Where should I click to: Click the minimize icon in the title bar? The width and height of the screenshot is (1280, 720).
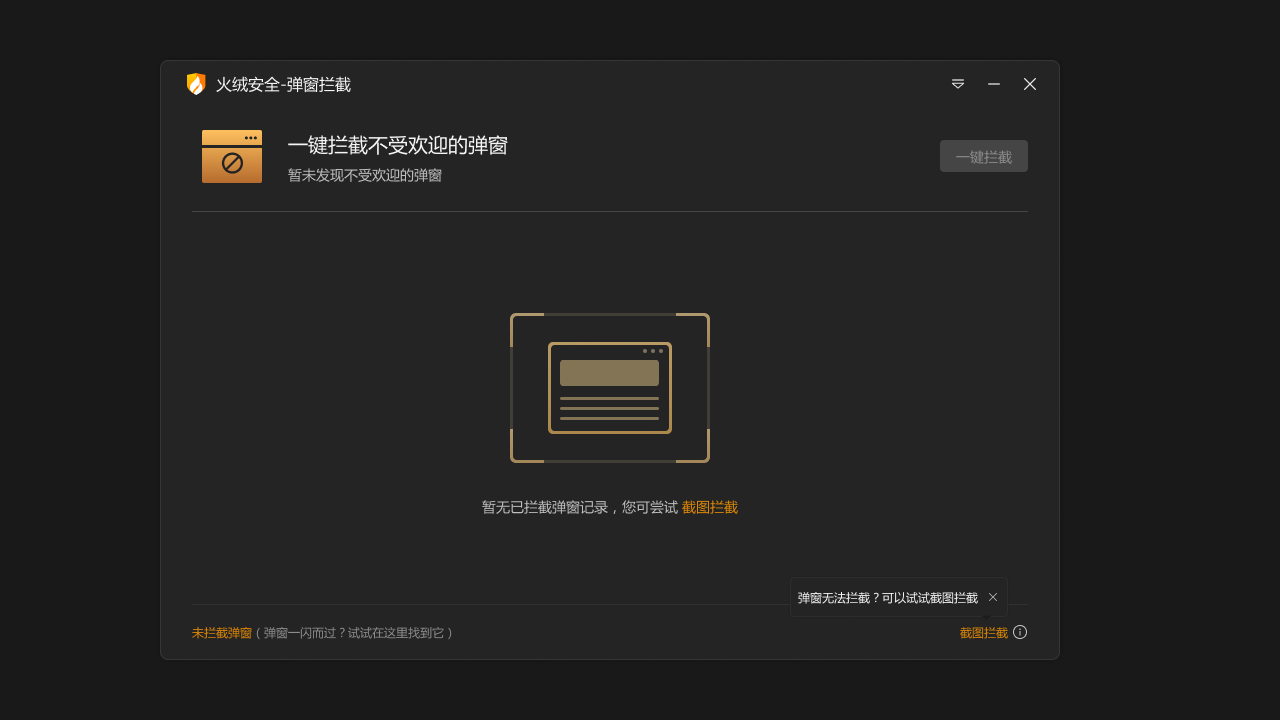coord(993,84)
